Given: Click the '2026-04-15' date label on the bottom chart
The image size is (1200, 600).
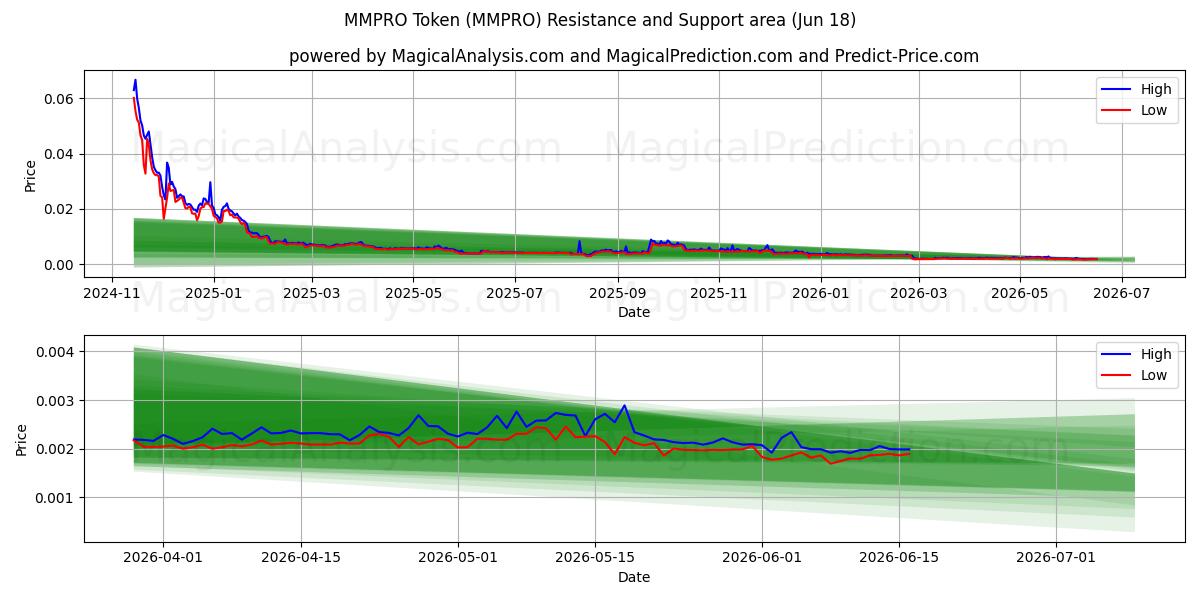Looking at the screenshot, I should pos(301,558).
